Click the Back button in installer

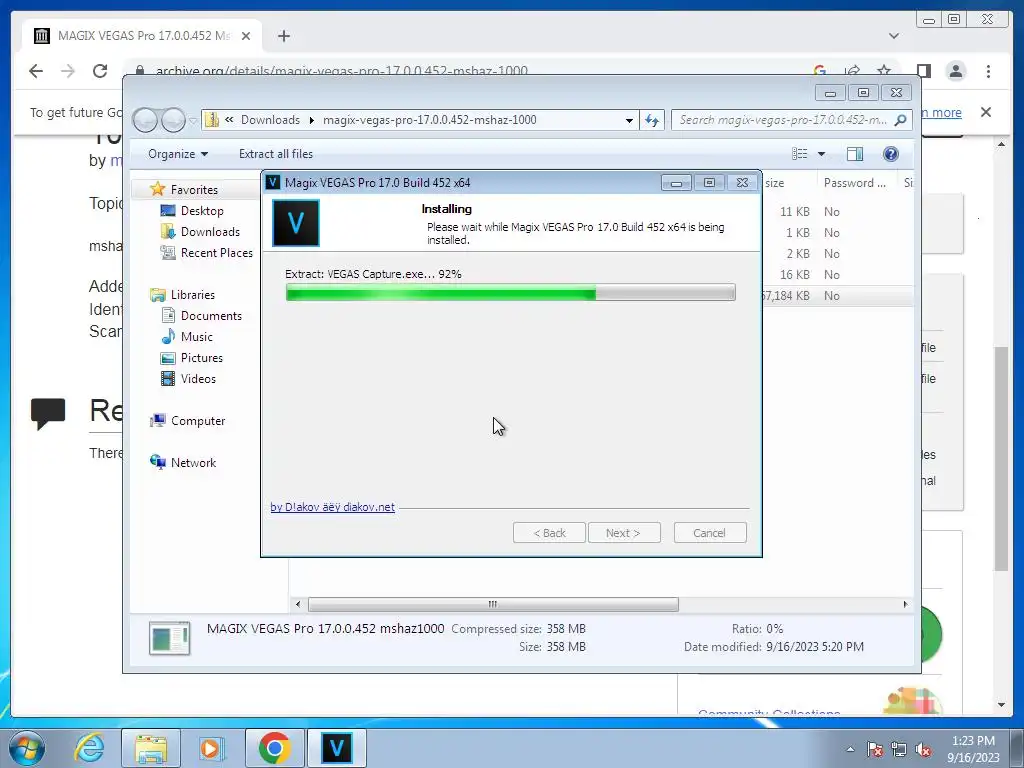pos(549,533)
